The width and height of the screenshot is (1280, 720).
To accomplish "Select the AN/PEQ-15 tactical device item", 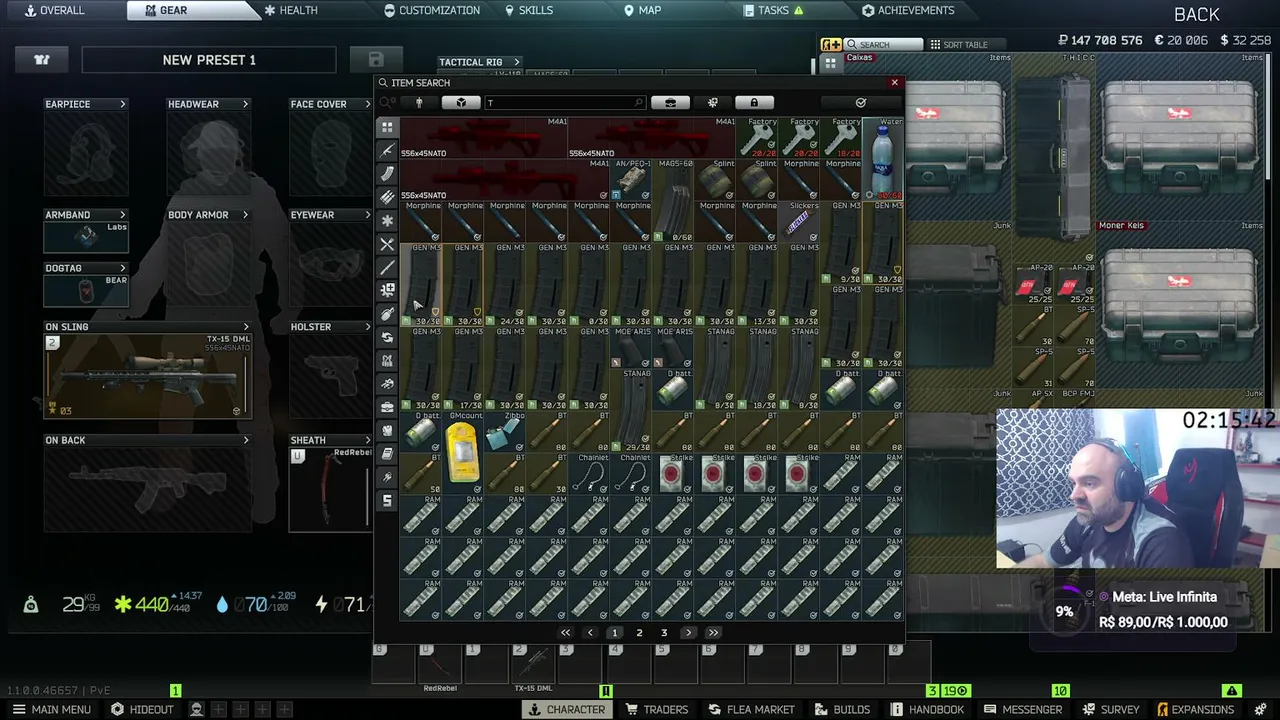I will pos(631,180).
